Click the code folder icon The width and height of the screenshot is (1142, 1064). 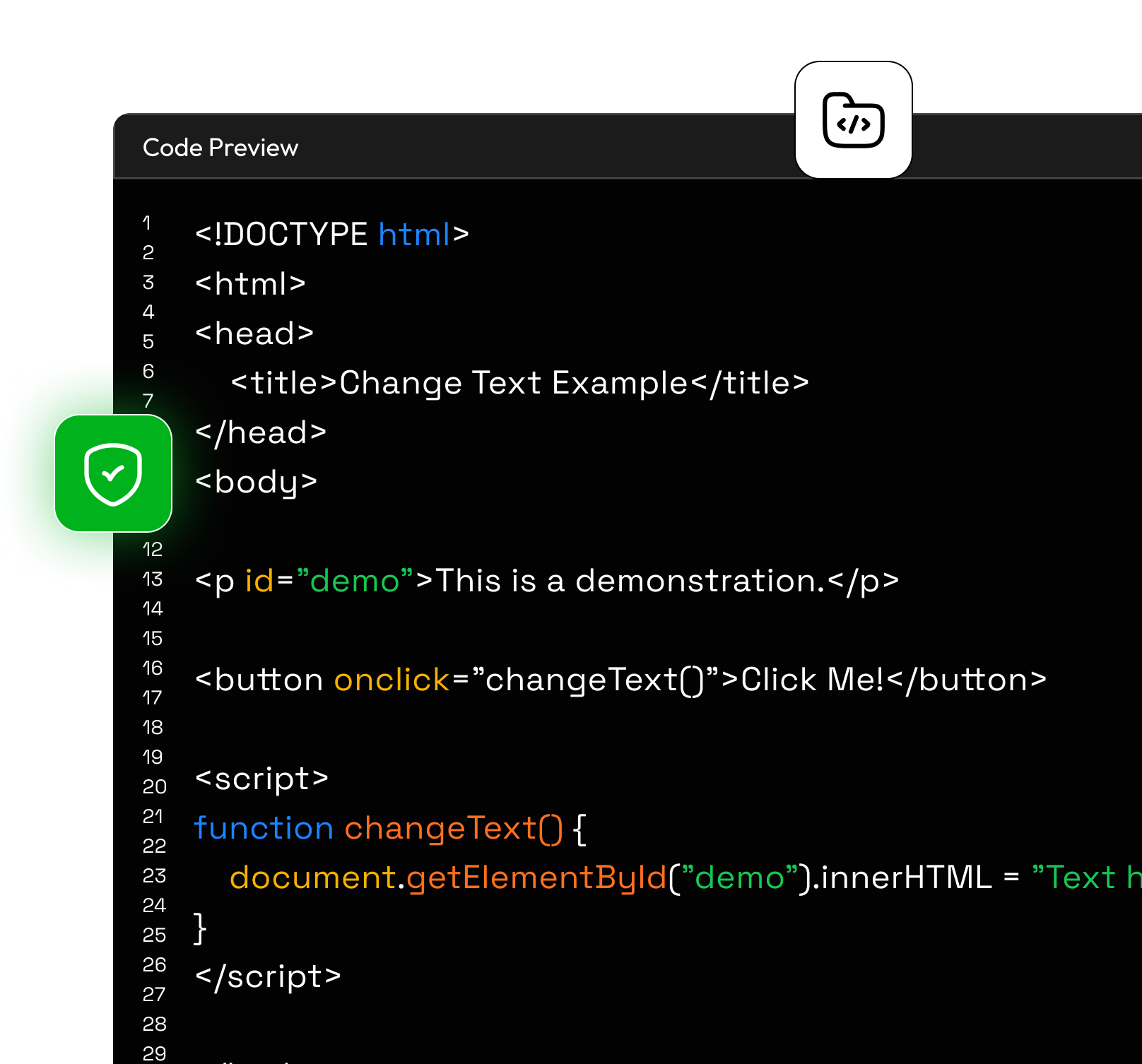(853, 120)
